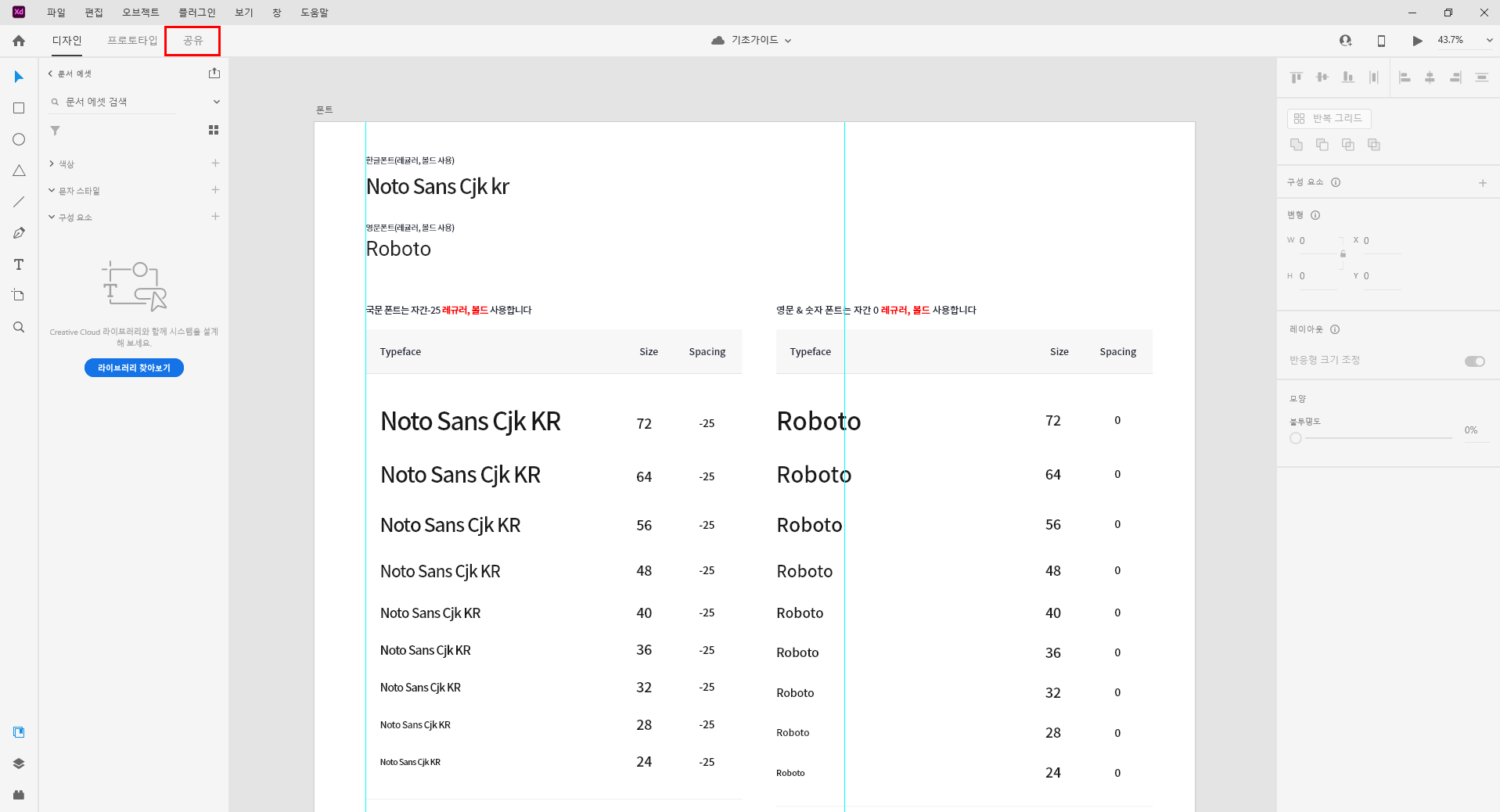Click the Align Right icon
This screenshot has width=1500, height=812.
coord(1455,77)
